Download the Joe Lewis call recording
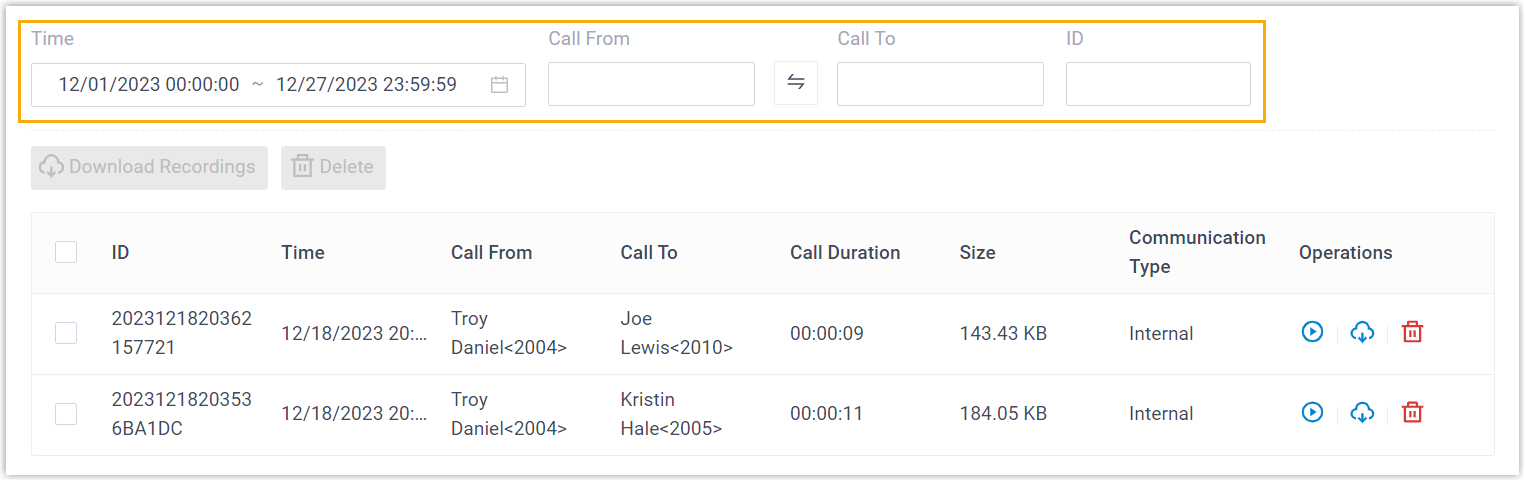Screen dimensions: 1525x481 coord(1362,332)
